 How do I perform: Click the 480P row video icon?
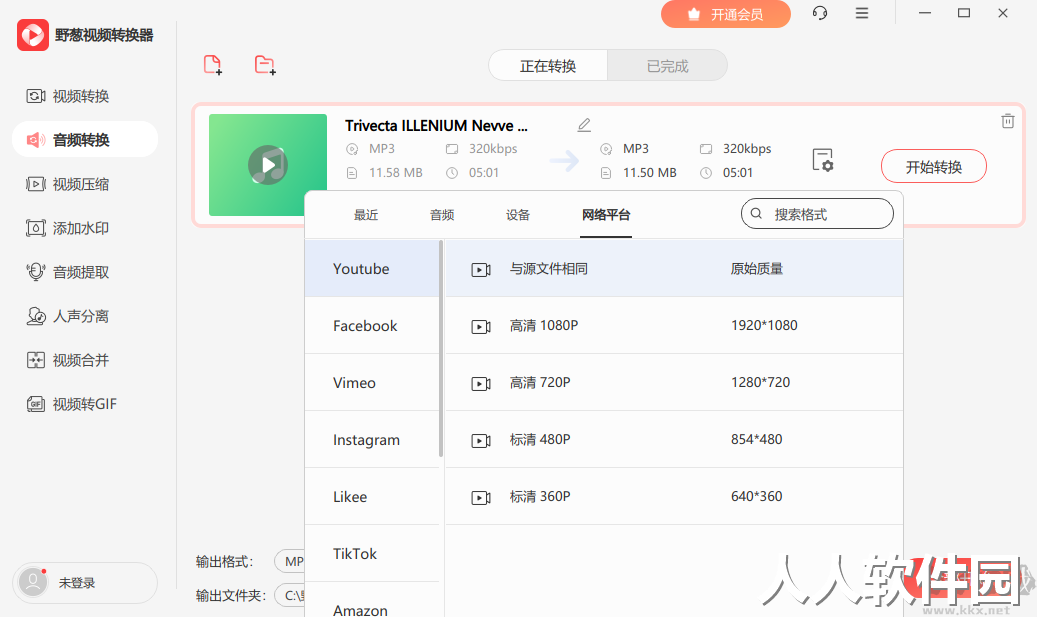point(481,440)
